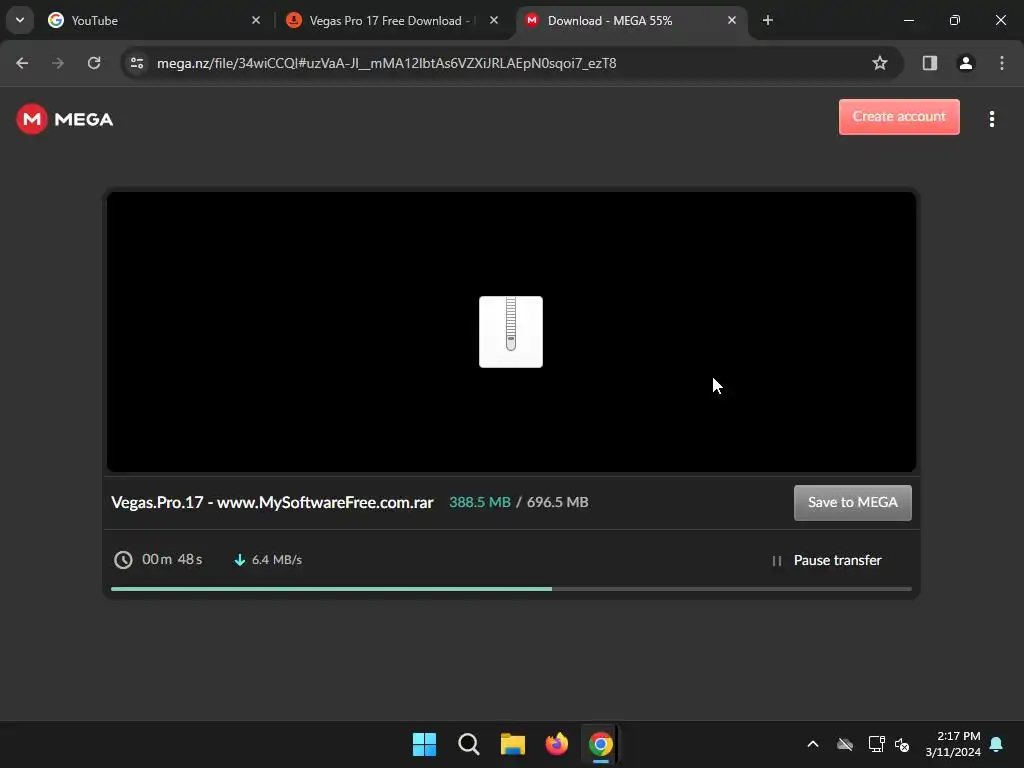This screenshot has width=1024, height=768.
Task: Open the Chrome profile menu
Action: (x=966, y=63)
